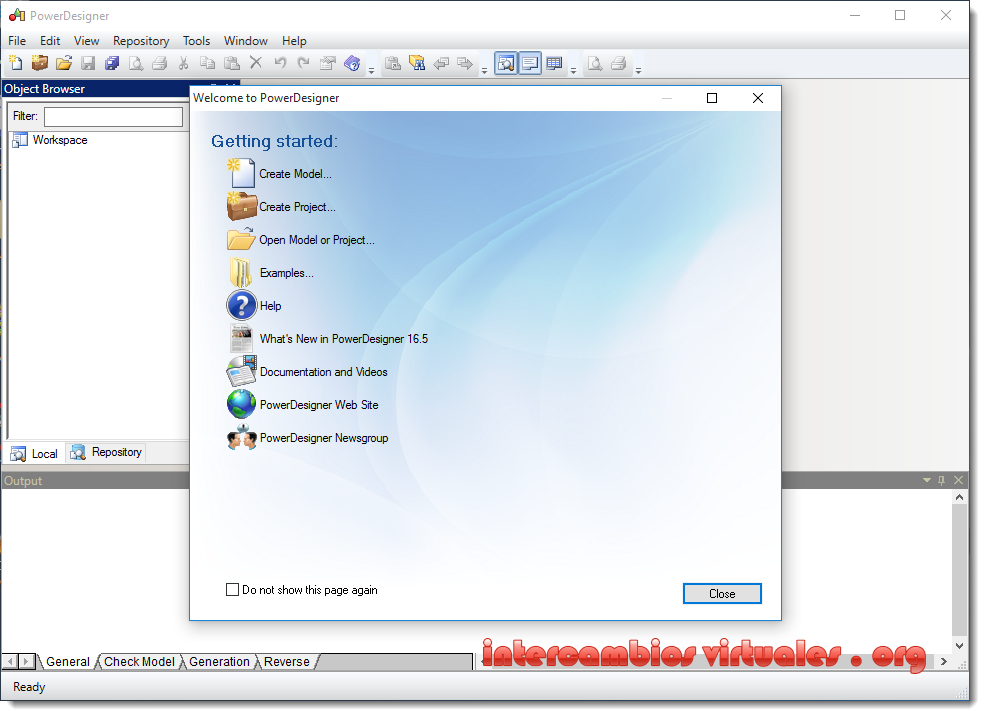Open the Window menu
985x716 pixels.
pyautogui.click(x=246, y=41)
